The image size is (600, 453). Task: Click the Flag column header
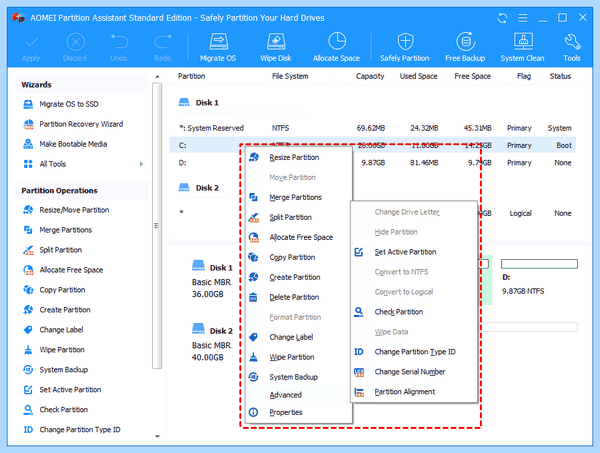[x=524, y=76]
